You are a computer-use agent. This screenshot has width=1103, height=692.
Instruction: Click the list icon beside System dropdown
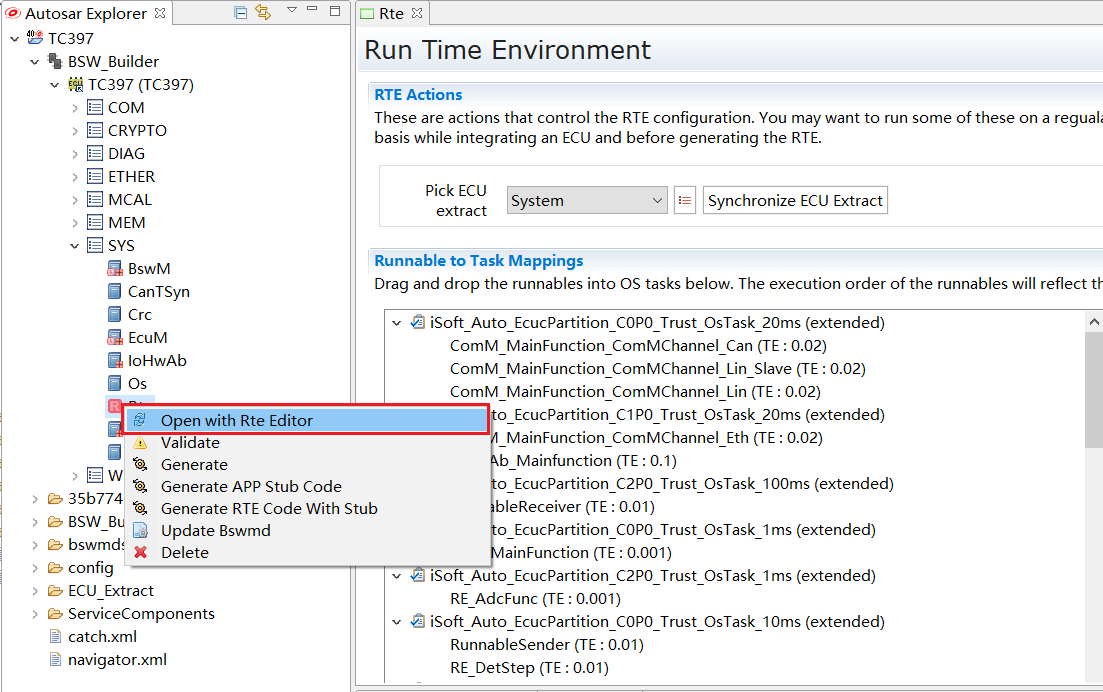pos(685,200)
